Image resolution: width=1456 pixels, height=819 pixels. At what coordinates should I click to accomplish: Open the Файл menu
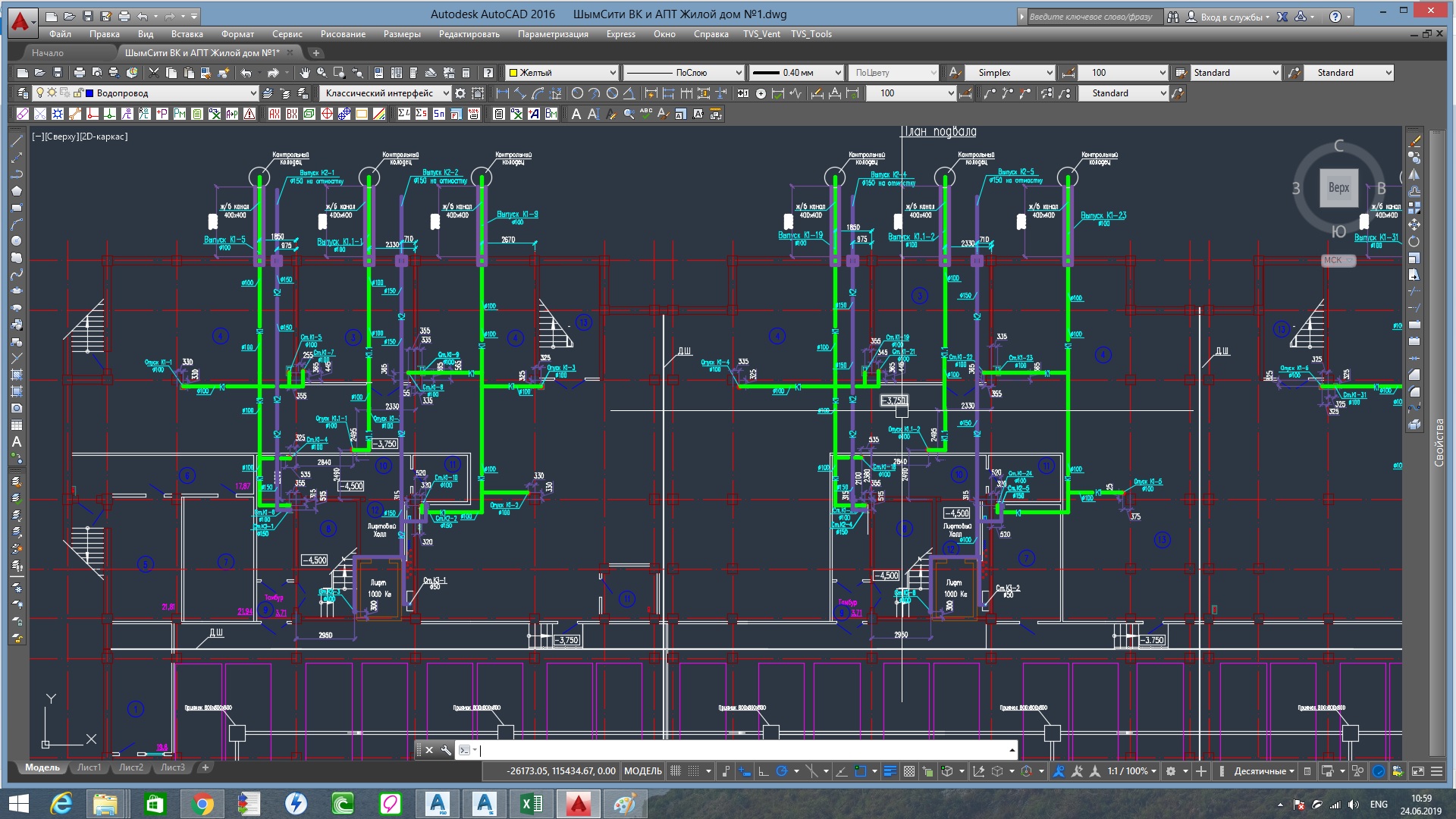pos(60,34)
